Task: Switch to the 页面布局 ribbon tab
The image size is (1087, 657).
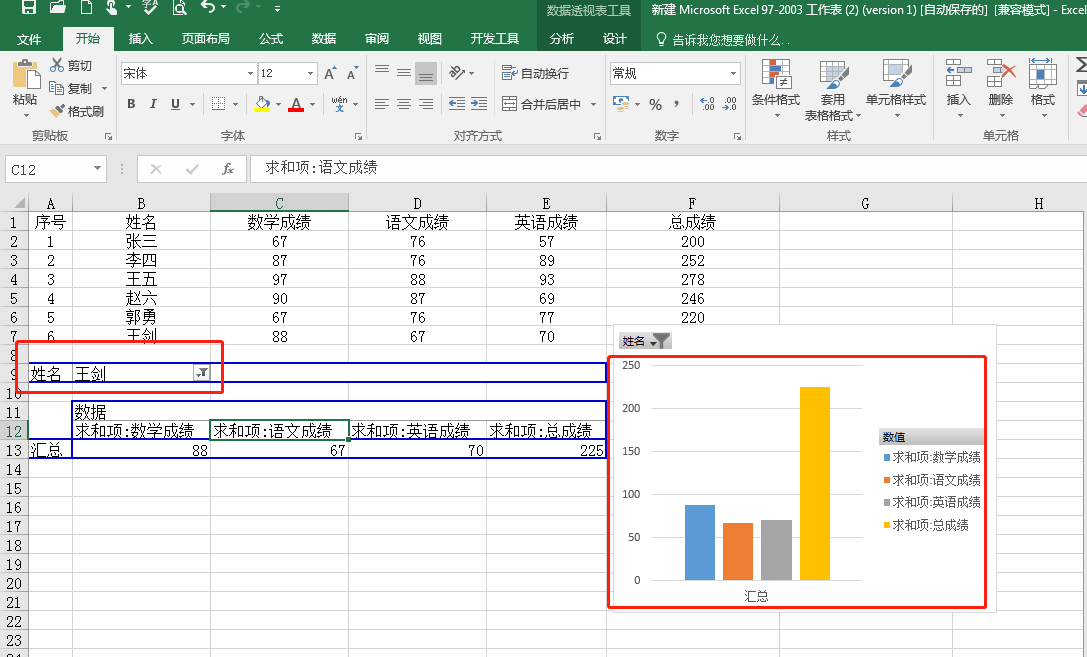Action: pos(205,39)
